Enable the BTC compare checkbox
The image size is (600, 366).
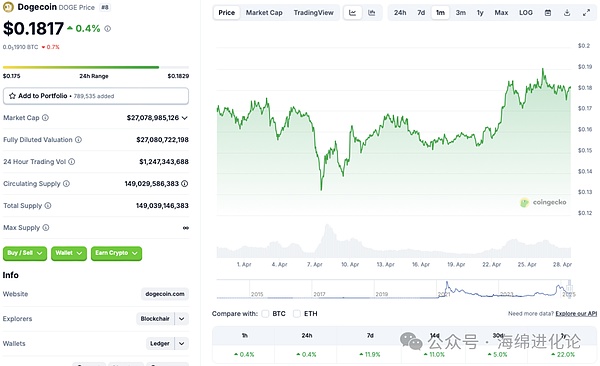pyautogui.click(x=265, y=314)
